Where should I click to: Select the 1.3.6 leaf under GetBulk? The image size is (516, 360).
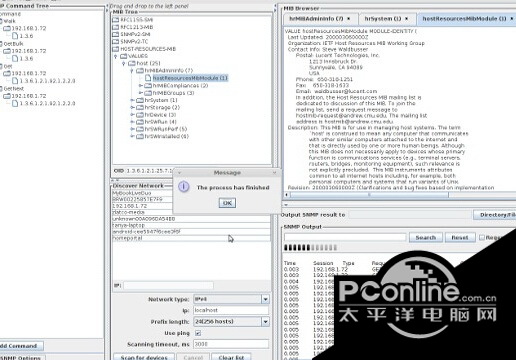pyautogui.click(x=23, y=58)
